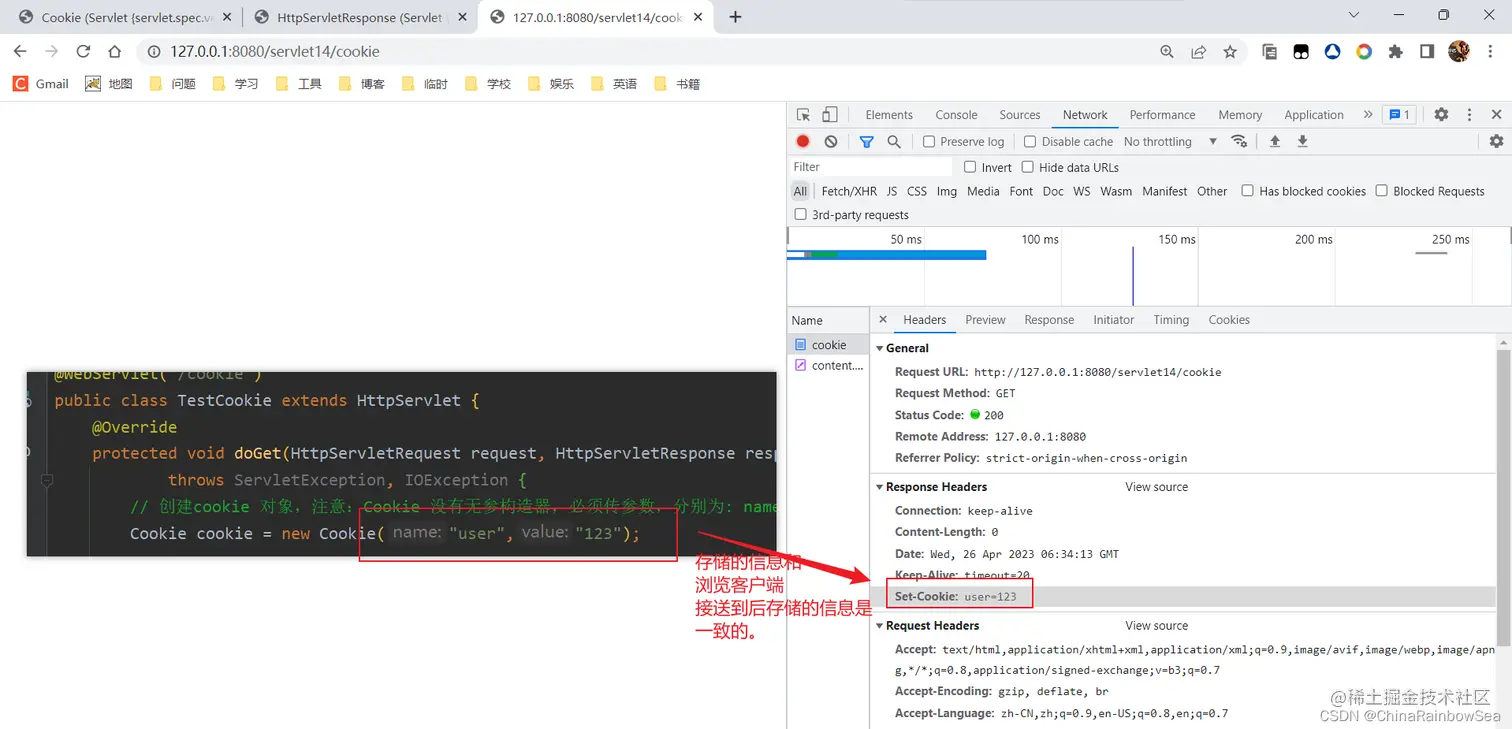Check Blocked Requests option

click(x=1381, y=190)
